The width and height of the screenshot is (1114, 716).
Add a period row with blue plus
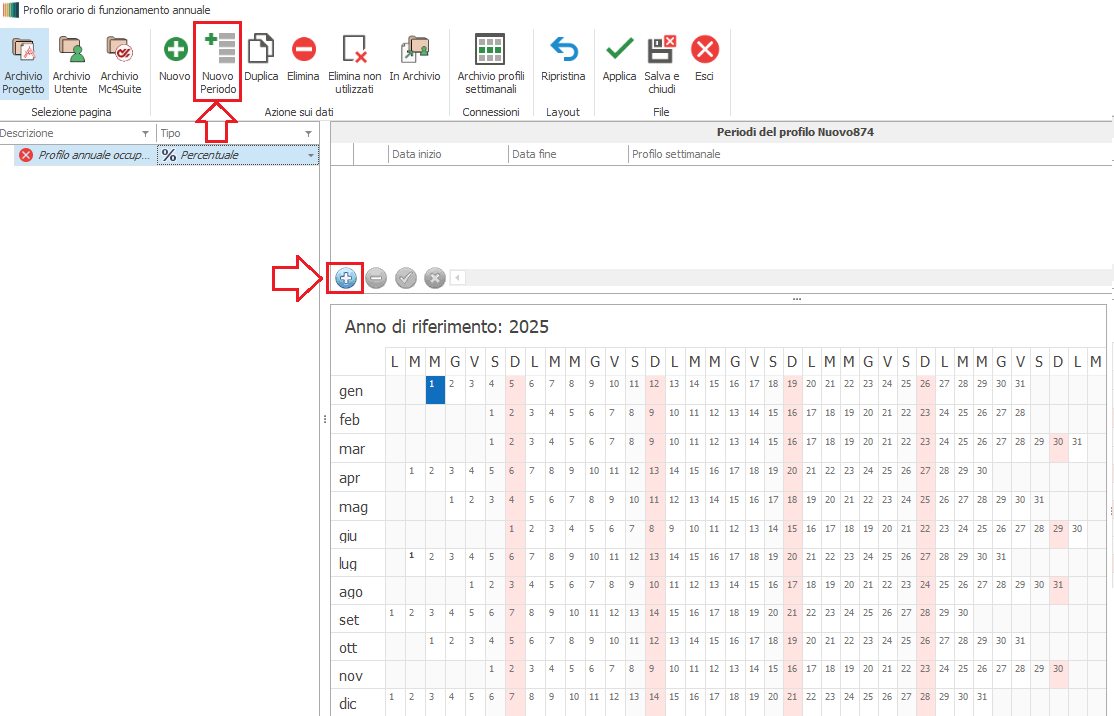click(346, 279)
